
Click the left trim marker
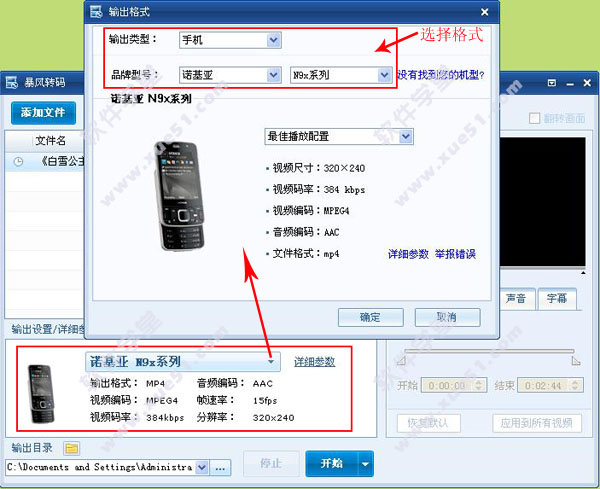click(x=401, y=360)
